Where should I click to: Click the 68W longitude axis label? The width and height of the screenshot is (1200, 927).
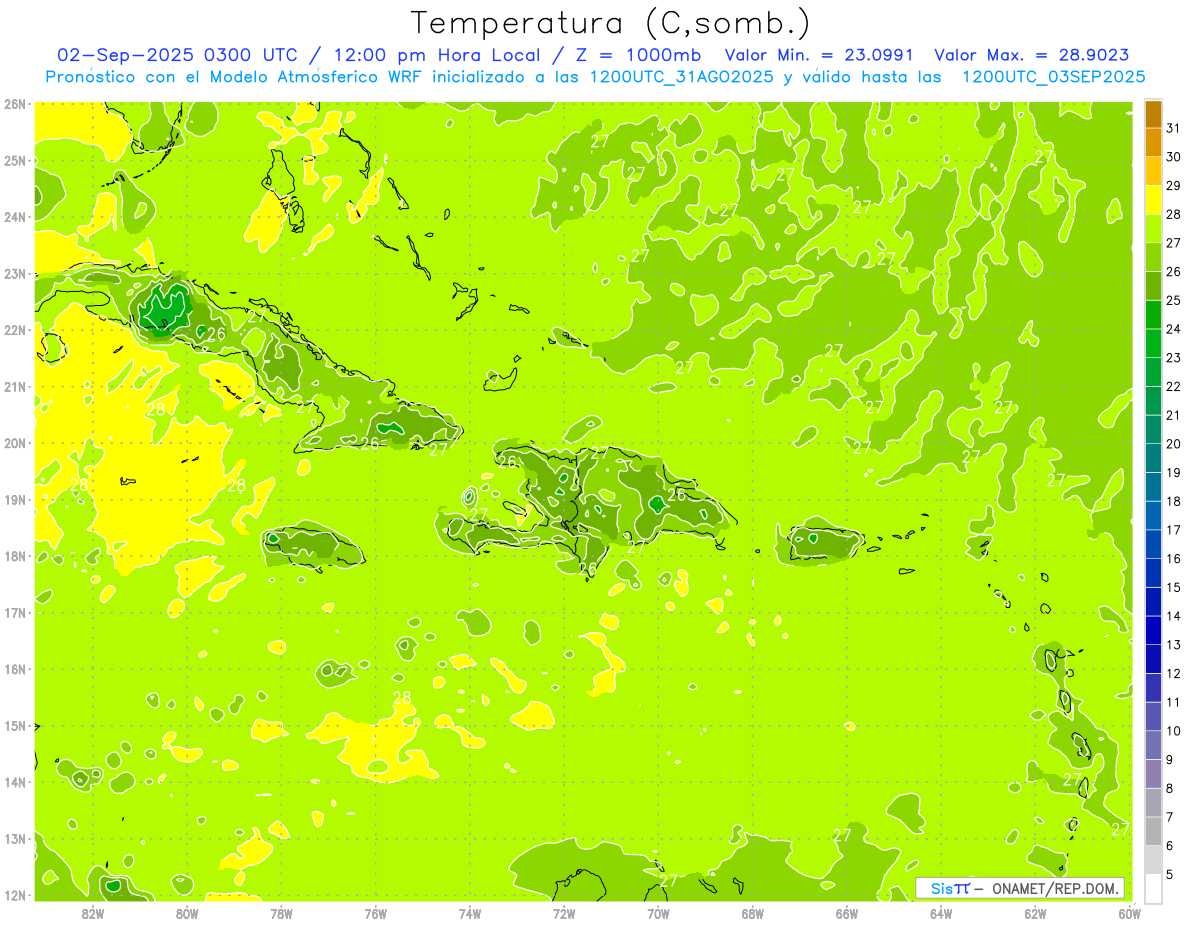tap(753, 914)
